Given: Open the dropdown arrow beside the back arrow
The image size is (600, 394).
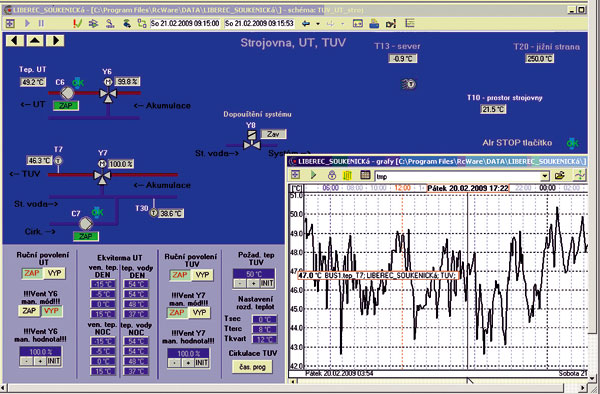Looking at the screenshot, I should click(x=318, y=24).
